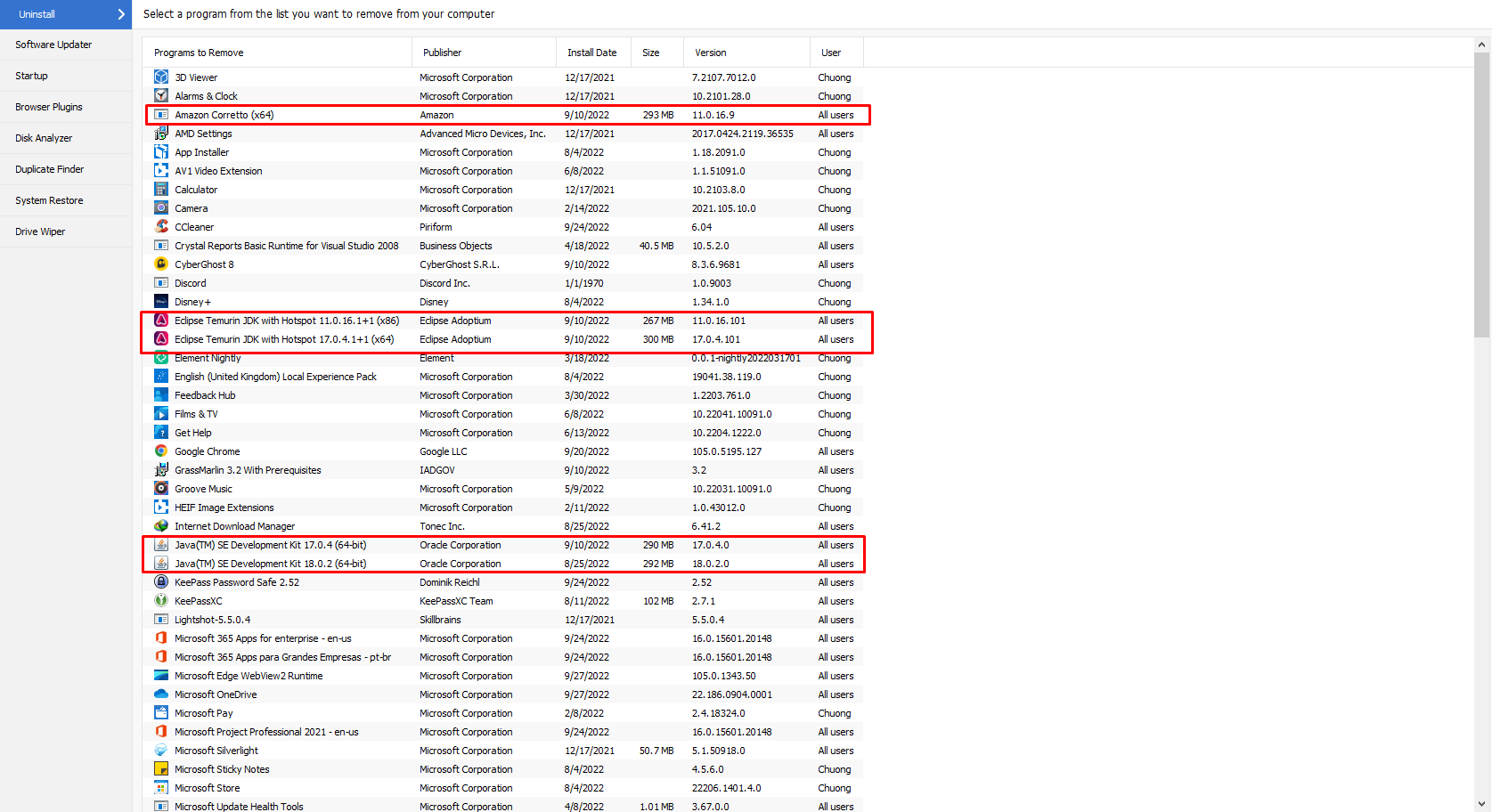Select Lightshot-5.5.0.4 row
Screen dimensions: 1492x812
(x=503, y=620)
